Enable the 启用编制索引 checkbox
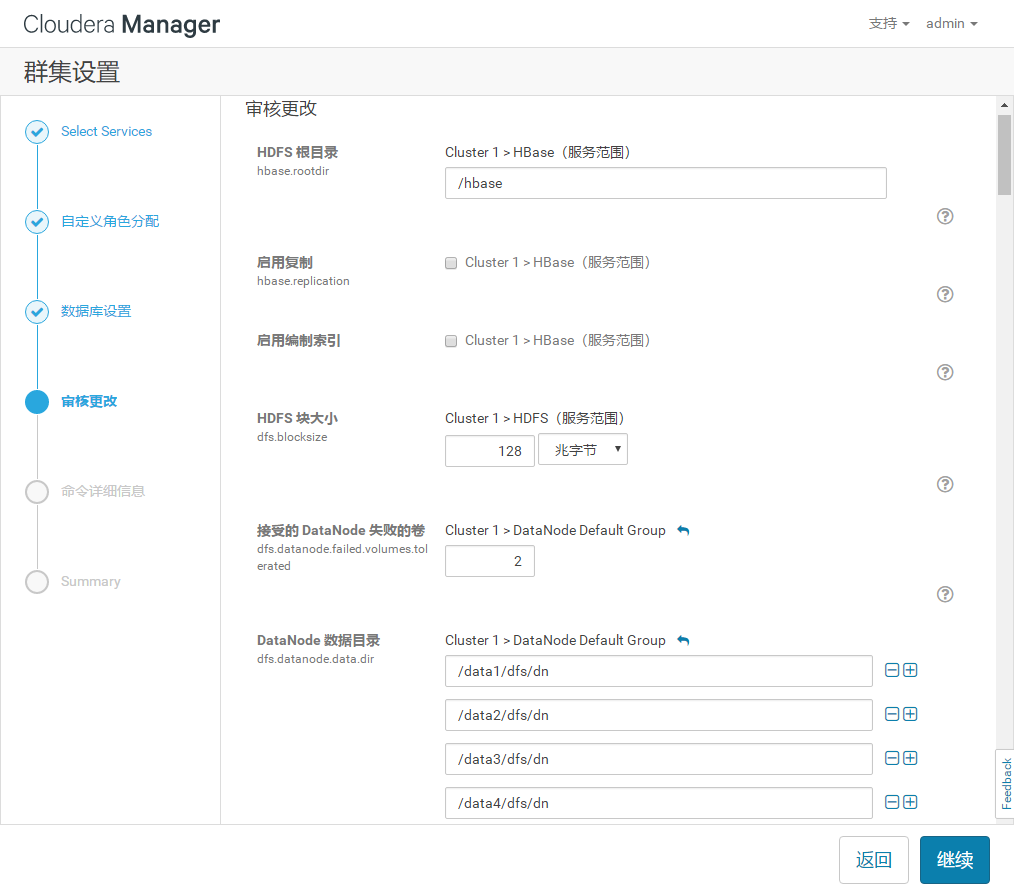This screenshot has height=896, width=1014. coord(450,340)
